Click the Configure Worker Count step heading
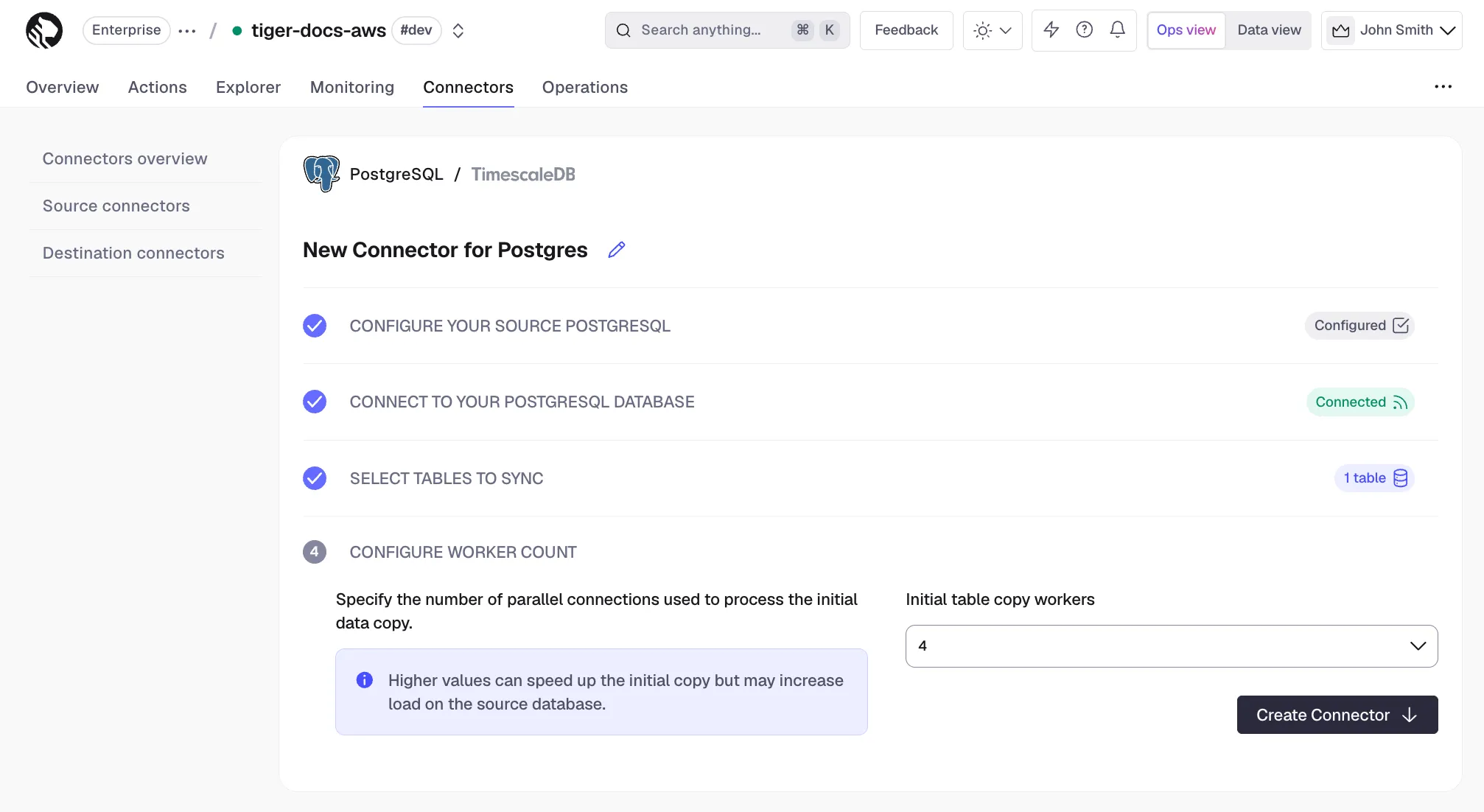Image resolution: width=1484 pixels, height=812 pixels. (x=463, y=552)
